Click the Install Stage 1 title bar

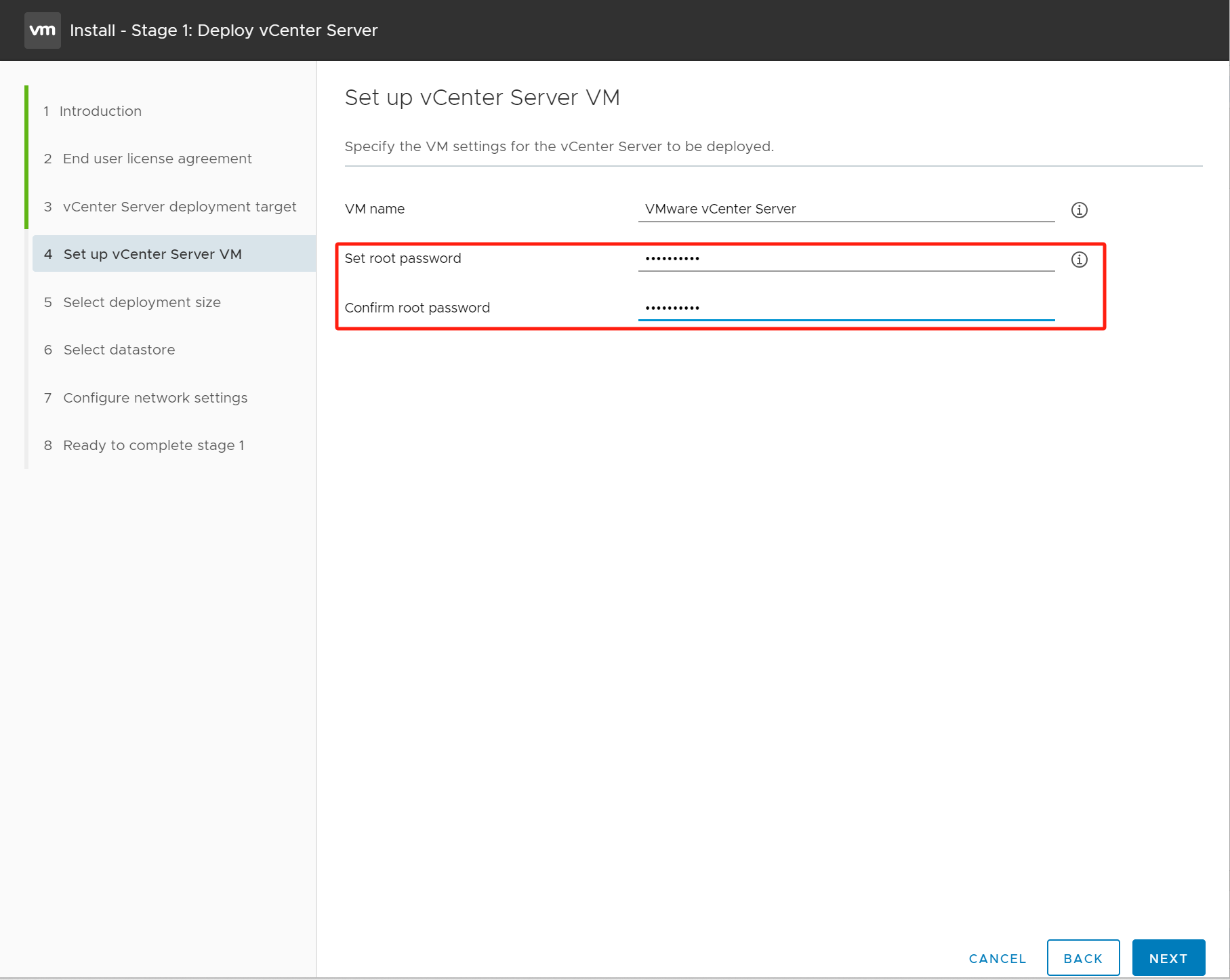[x=224, y=30]
